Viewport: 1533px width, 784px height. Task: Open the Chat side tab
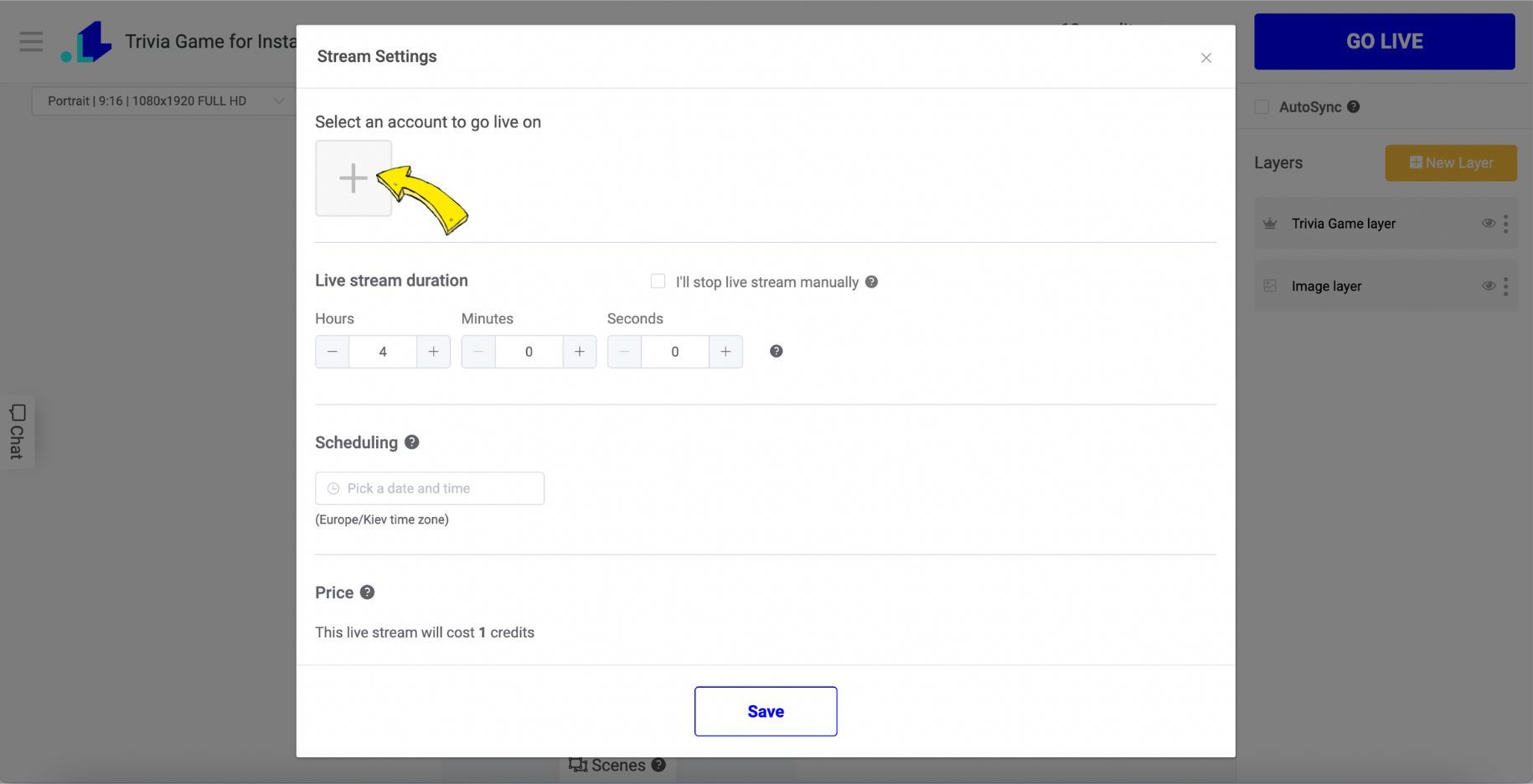[x=17, y=431]
